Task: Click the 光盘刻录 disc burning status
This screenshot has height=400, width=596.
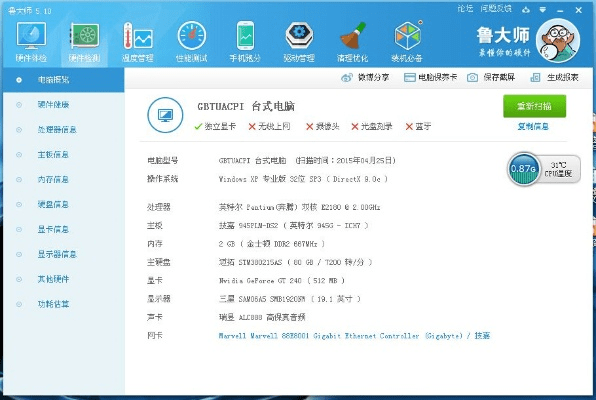Action: [372, 127]
